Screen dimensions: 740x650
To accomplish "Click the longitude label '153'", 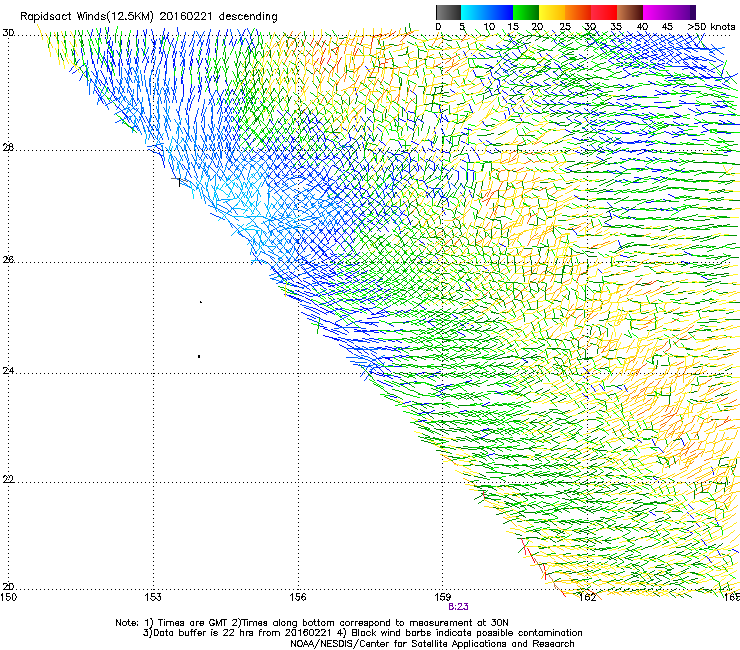I will [x=153, y=597].
